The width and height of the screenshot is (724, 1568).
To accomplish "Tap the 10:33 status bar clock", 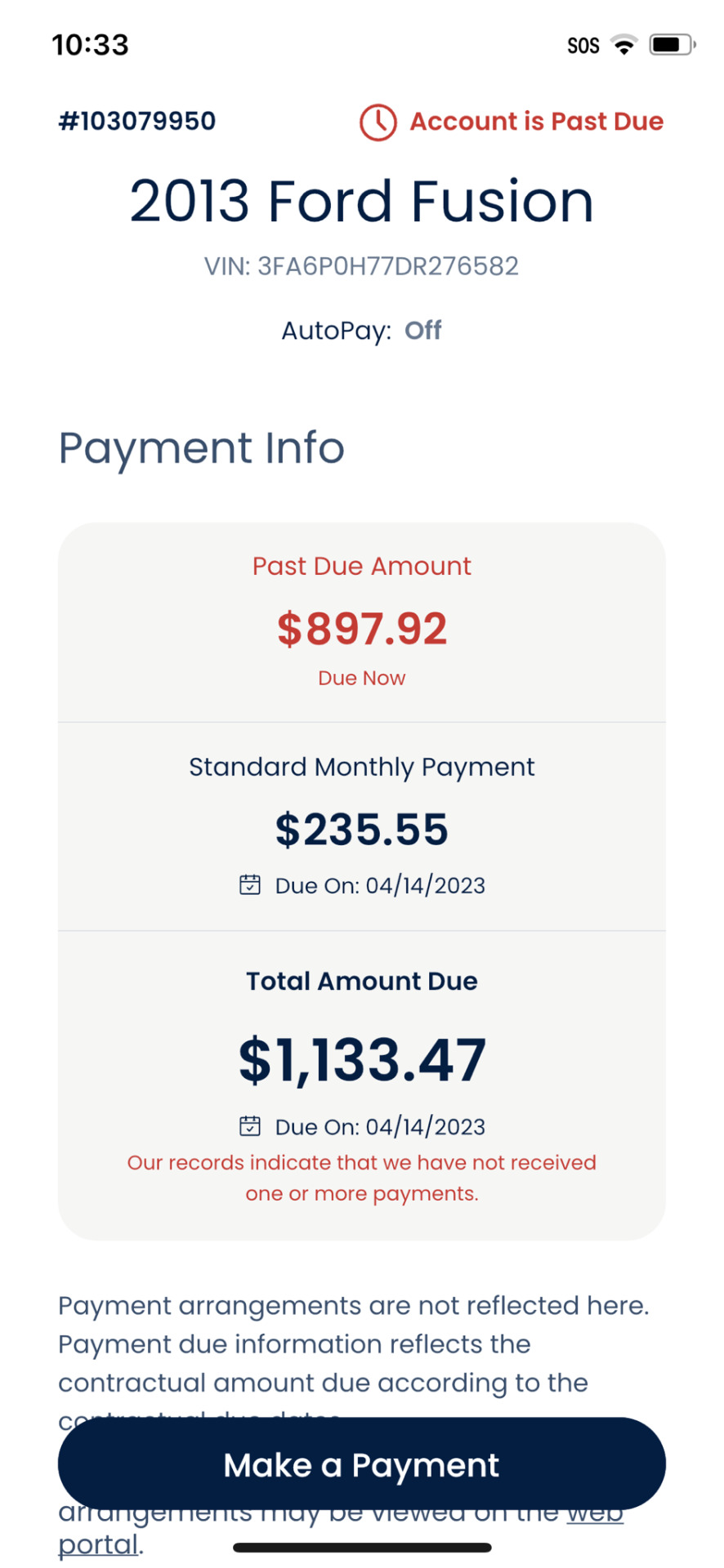I will click(x=91, y=44).
